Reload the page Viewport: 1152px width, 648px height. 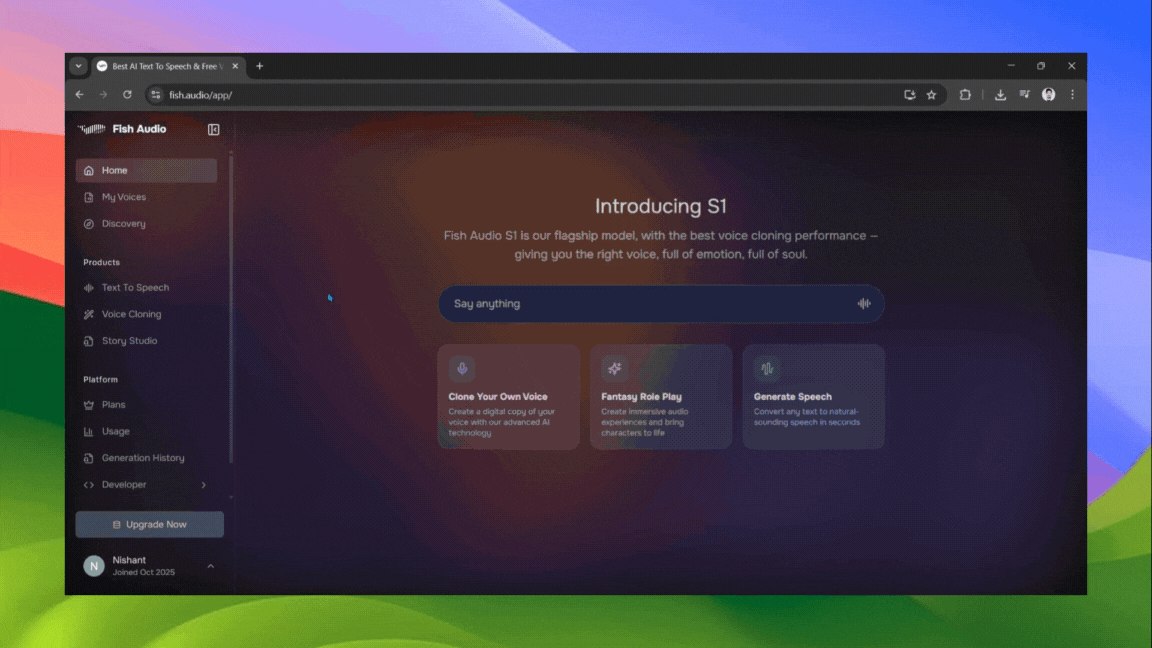[127, 95]
